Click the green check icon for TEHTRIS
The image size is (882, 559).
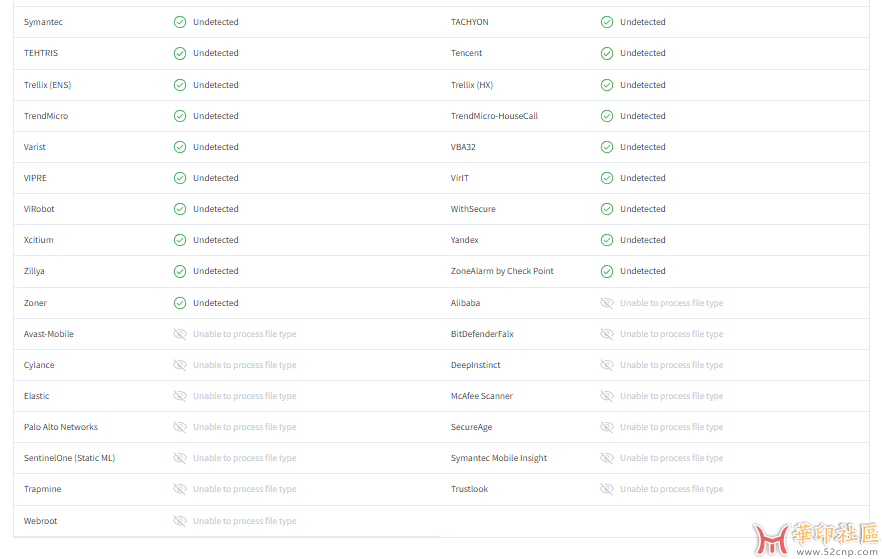[x=179, y=53]
